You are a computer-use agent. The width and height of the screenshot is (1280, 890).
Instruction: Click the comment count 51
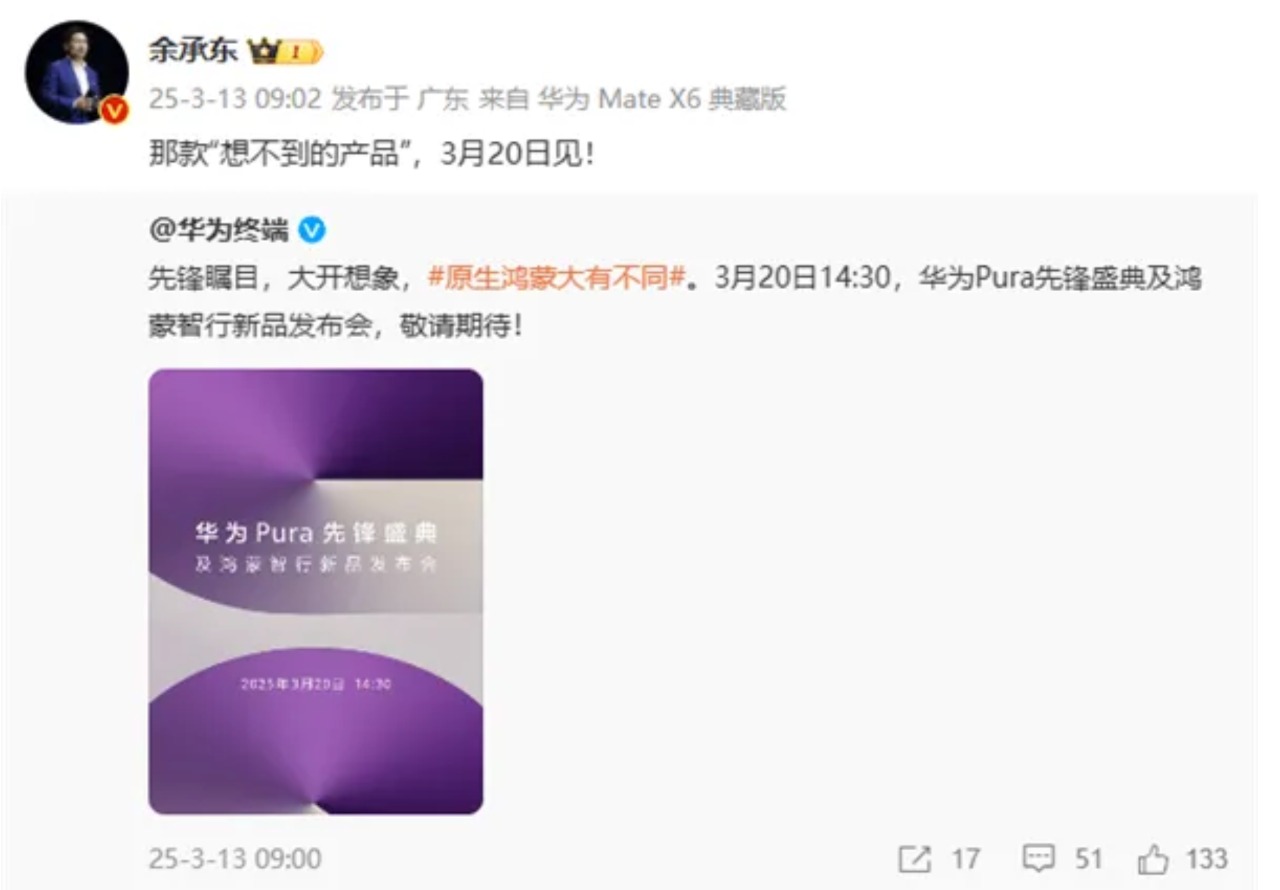(x=1089, y=859)
